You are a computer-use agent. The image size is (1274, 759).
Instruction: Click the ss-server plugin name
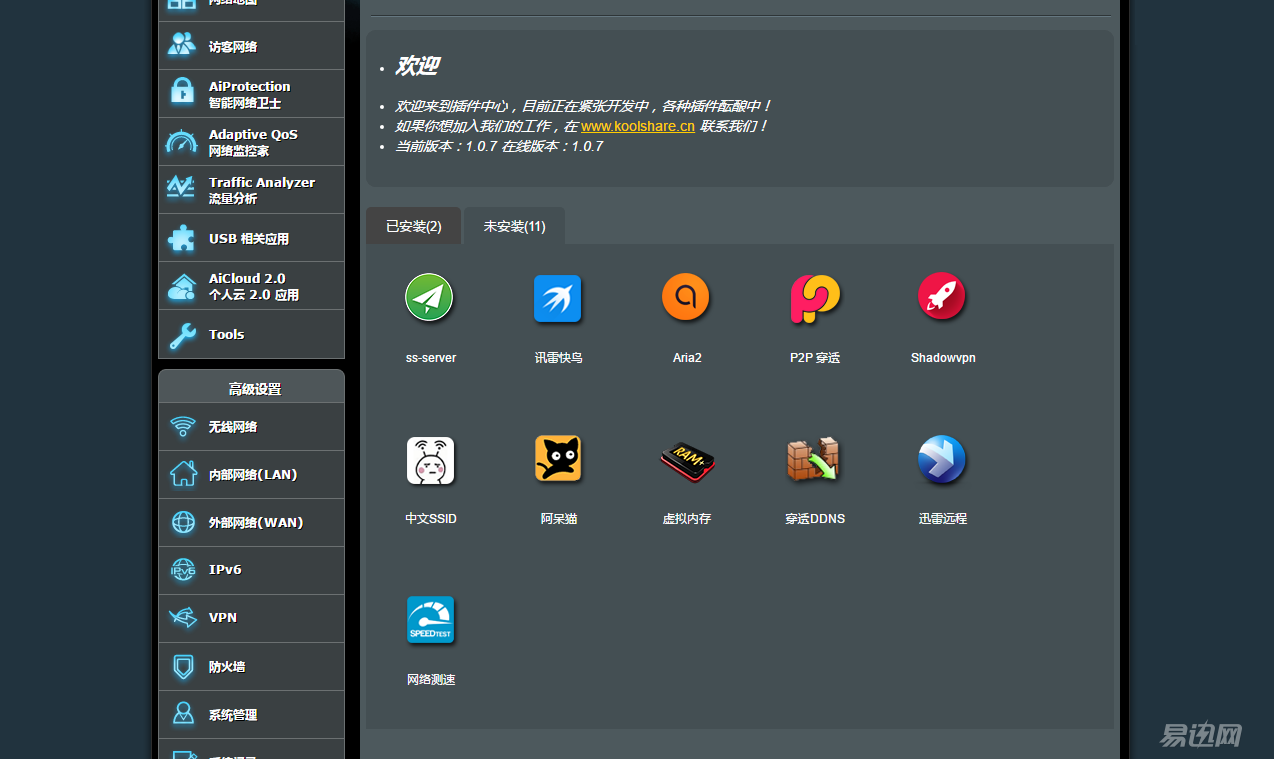pyautogui.click(x=431, y=358)
